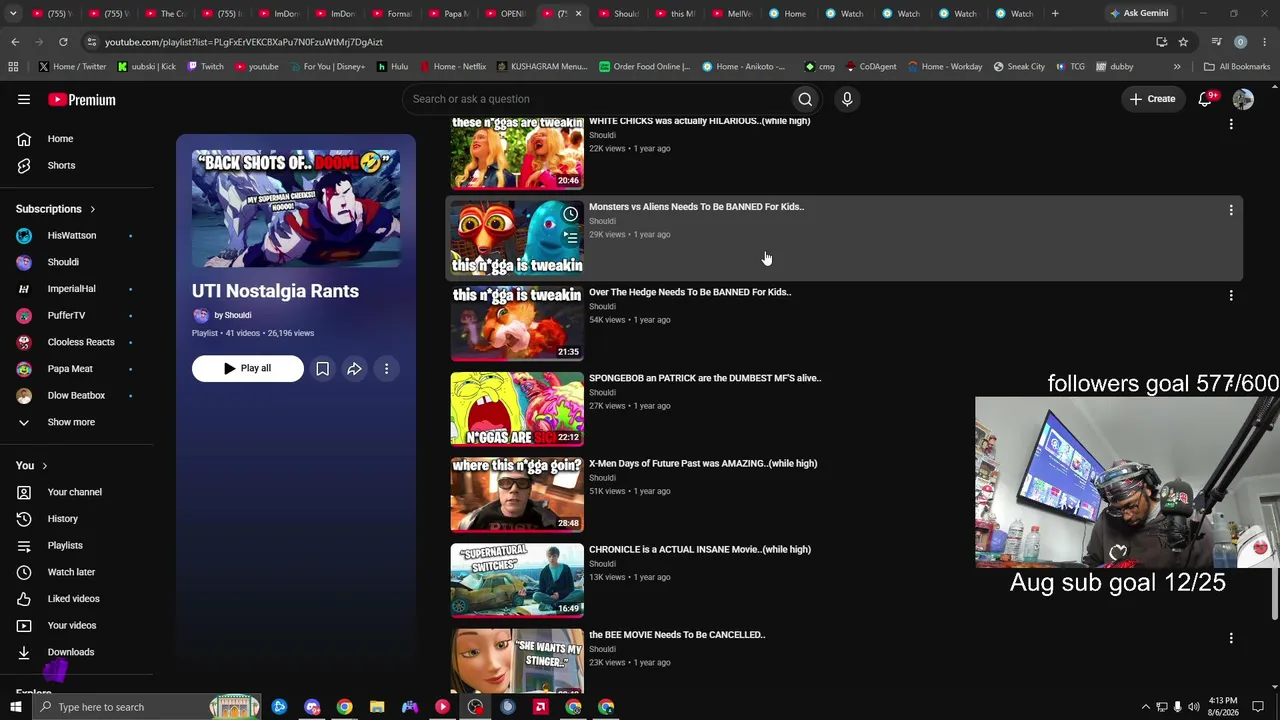This screenshot has height=720, width=1280.
Task: Share the playlist with the arrow icon
Action: click(354, 369)
